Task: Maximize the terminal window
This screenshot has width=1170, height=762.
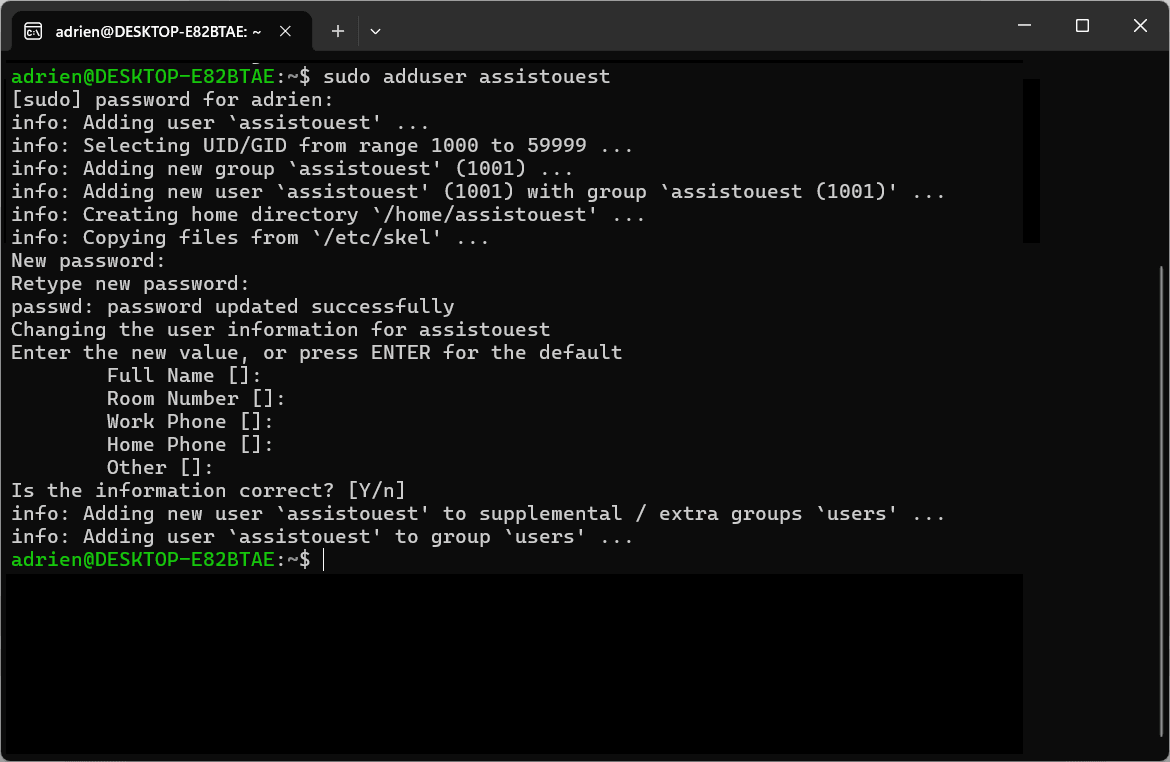Action: (1082, 25)
